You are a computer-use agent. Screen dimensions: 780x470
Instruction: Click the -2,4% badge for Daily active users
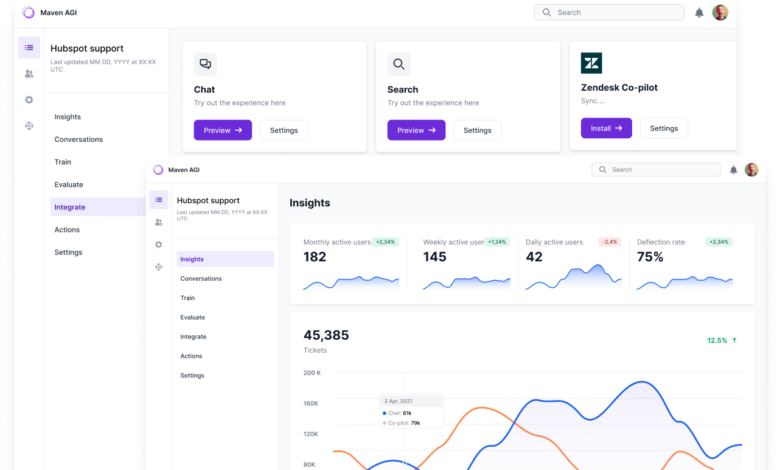(610, 242)
